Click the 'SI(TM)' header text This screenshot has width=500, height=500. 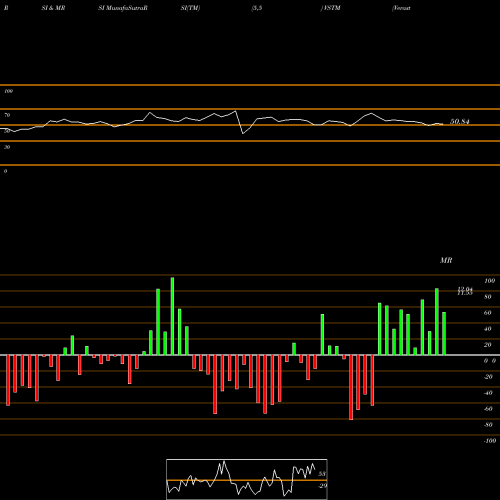pyautogui.click(x=190, y=8)
